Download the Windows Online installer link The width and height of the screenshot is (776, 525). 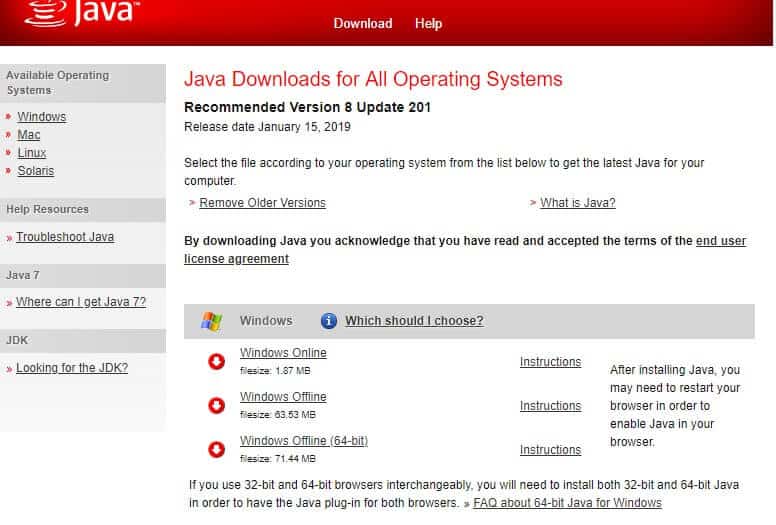click(x=283, y=353)
